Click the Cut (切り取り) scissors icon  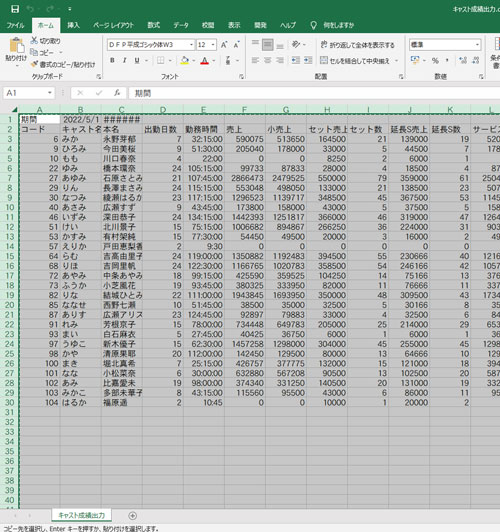34,41
